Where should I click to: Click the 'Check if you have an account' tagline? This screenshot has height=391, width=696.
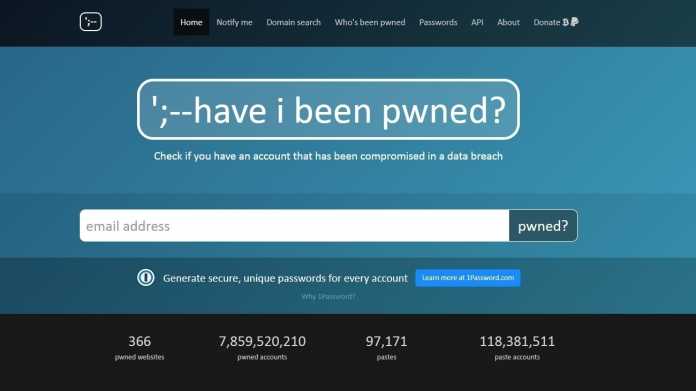coord(328,156)
